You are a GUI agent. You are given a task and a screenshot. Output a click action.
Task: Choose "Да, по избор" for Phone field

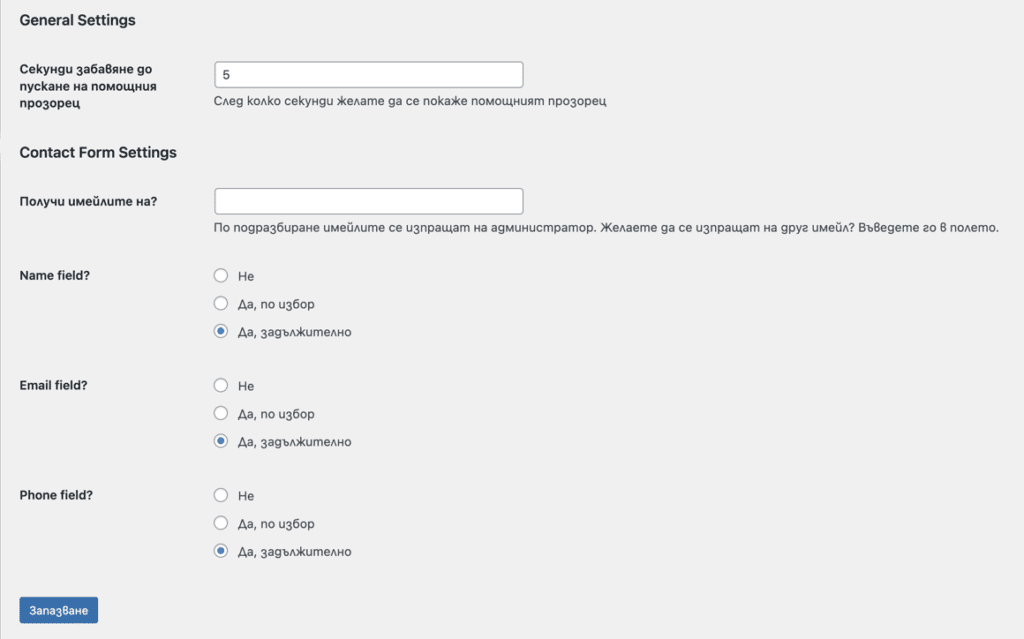[220, 523]
